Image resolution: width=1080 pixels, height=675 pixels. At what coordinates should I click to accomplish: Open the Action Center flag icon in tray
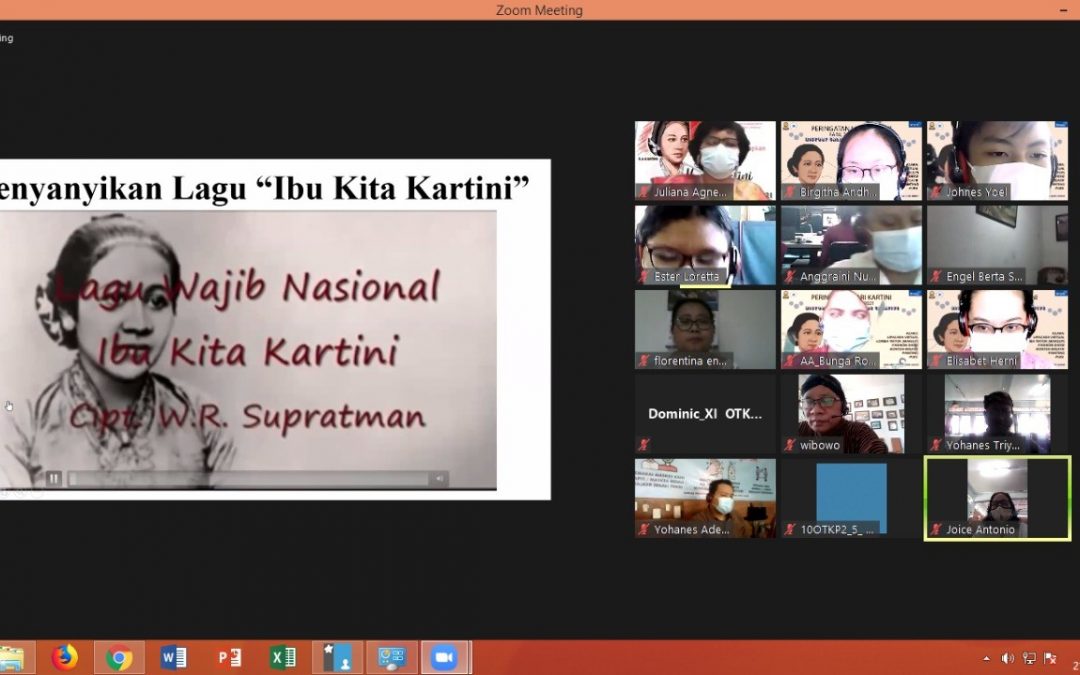coord(1050,658)
